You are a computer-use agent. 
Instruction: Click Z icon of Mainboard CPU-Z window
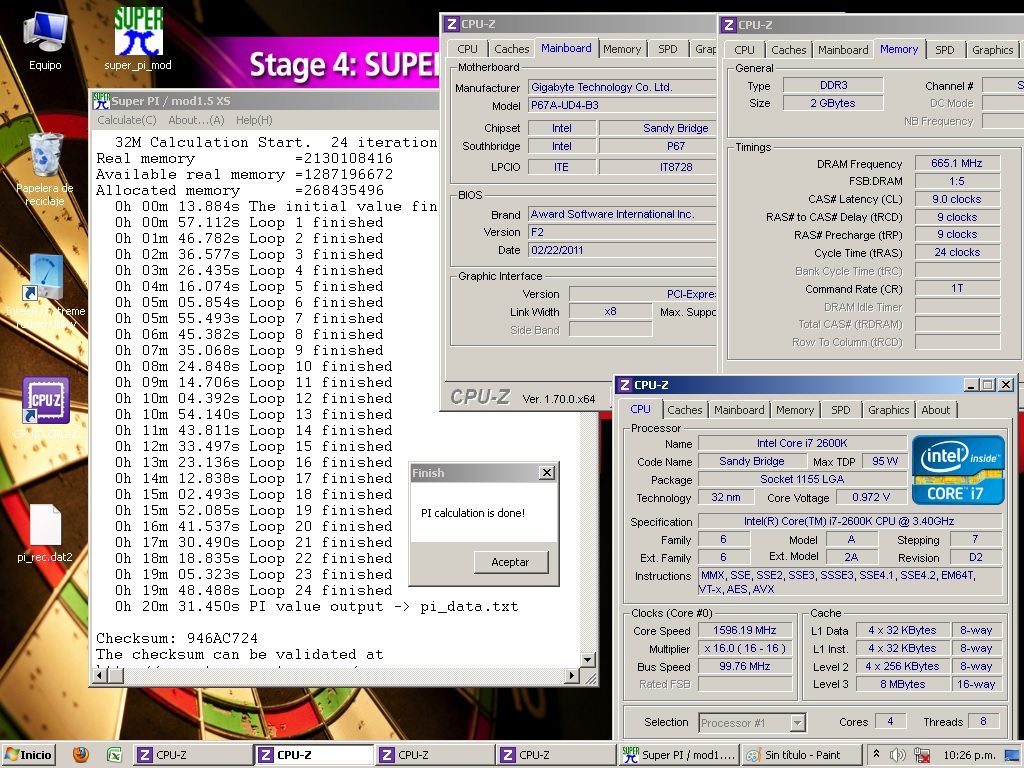coord(451,24)
